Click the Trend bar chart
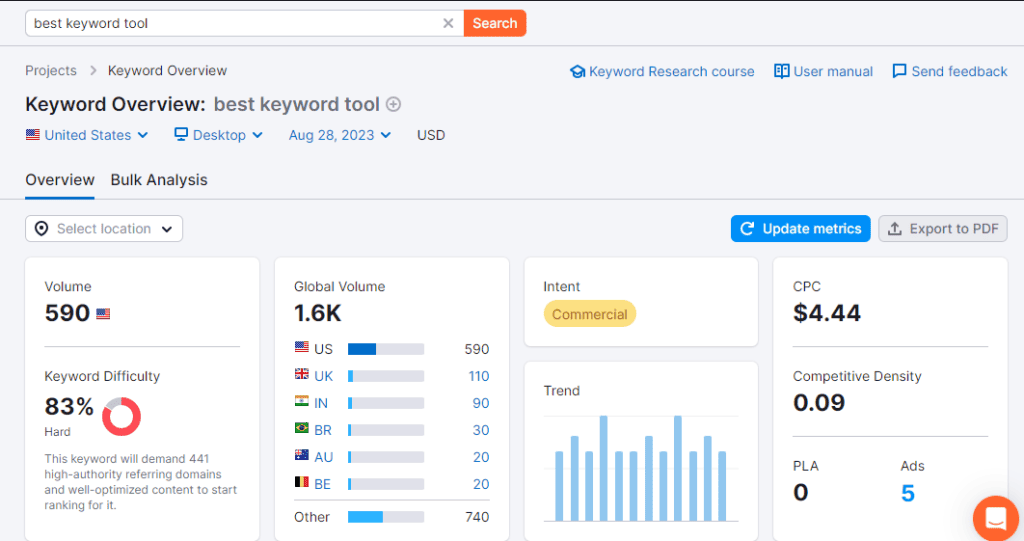This screenshot has height=541, width=1024. coord(641,468)
